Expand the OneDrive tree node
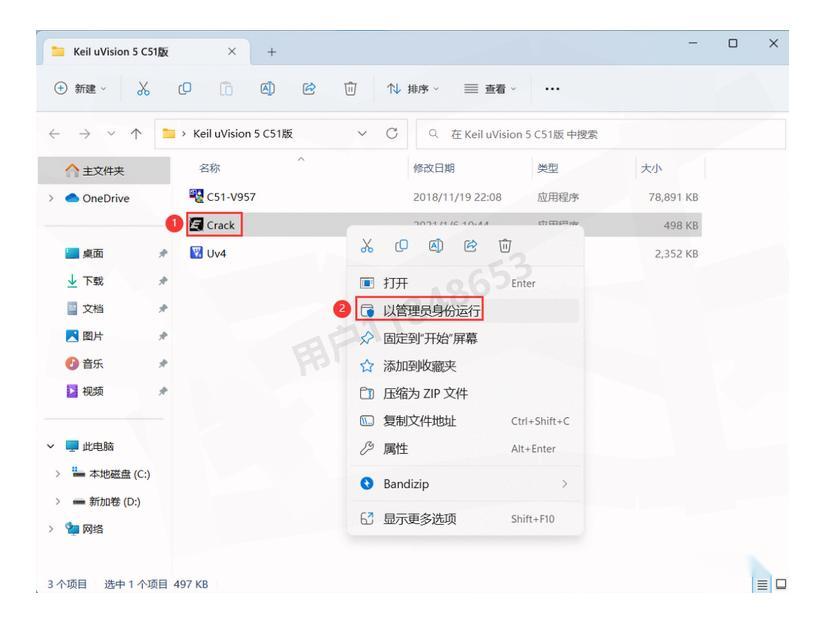 point(51,198)
